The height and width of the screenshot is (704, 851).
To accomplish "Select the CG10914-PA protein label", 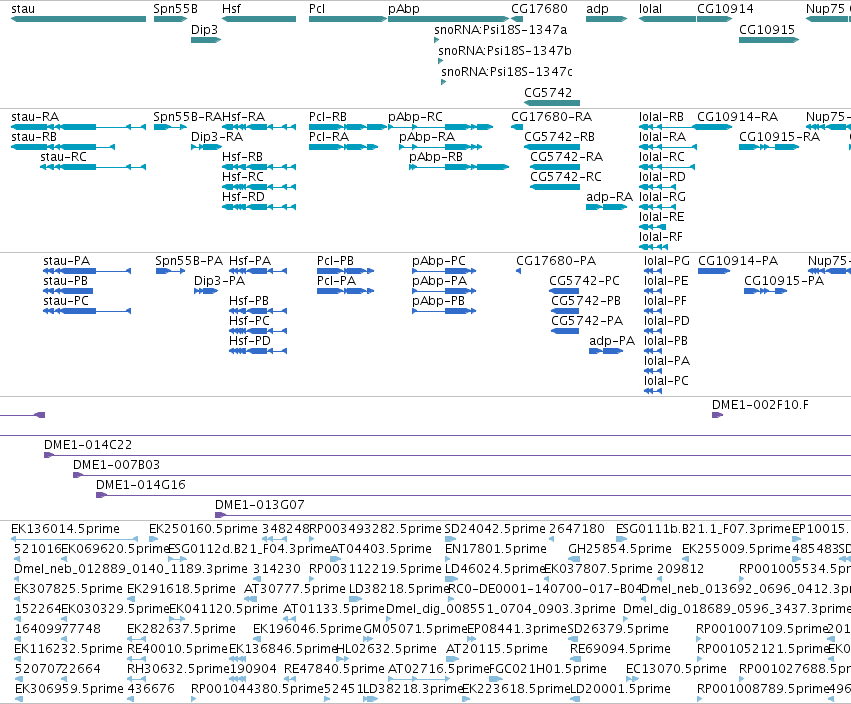I will [738, 261].
